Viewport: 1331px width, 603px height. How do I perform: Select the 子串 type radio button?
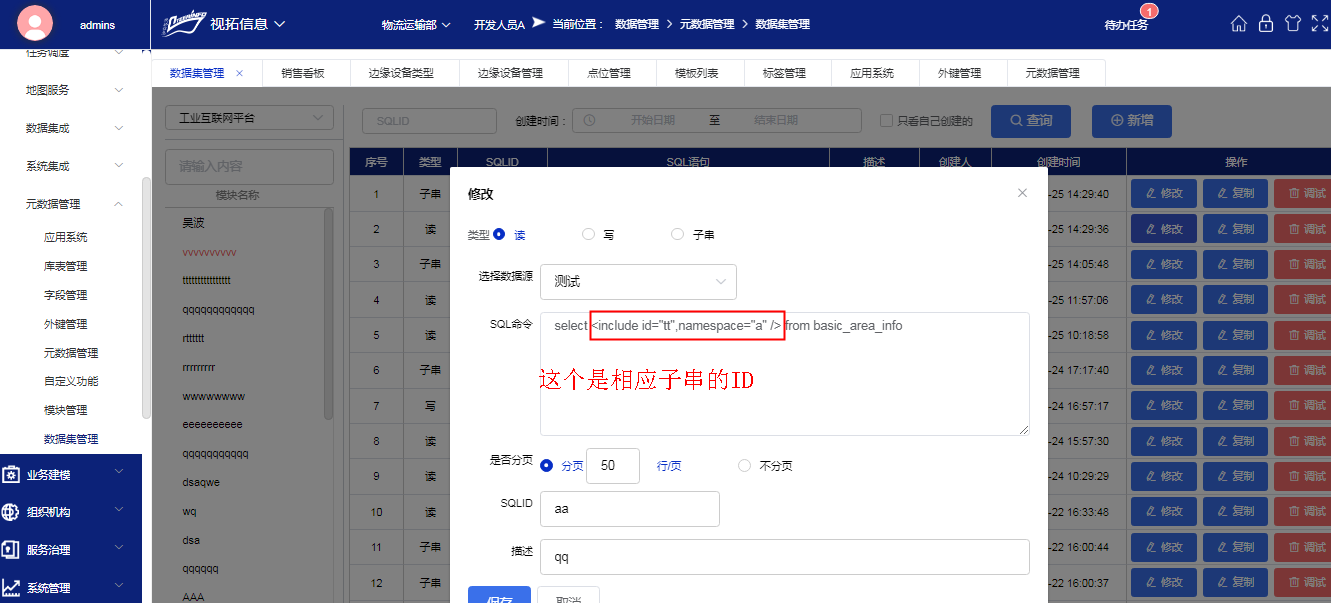pyautogui.click(x=677, y=234)
